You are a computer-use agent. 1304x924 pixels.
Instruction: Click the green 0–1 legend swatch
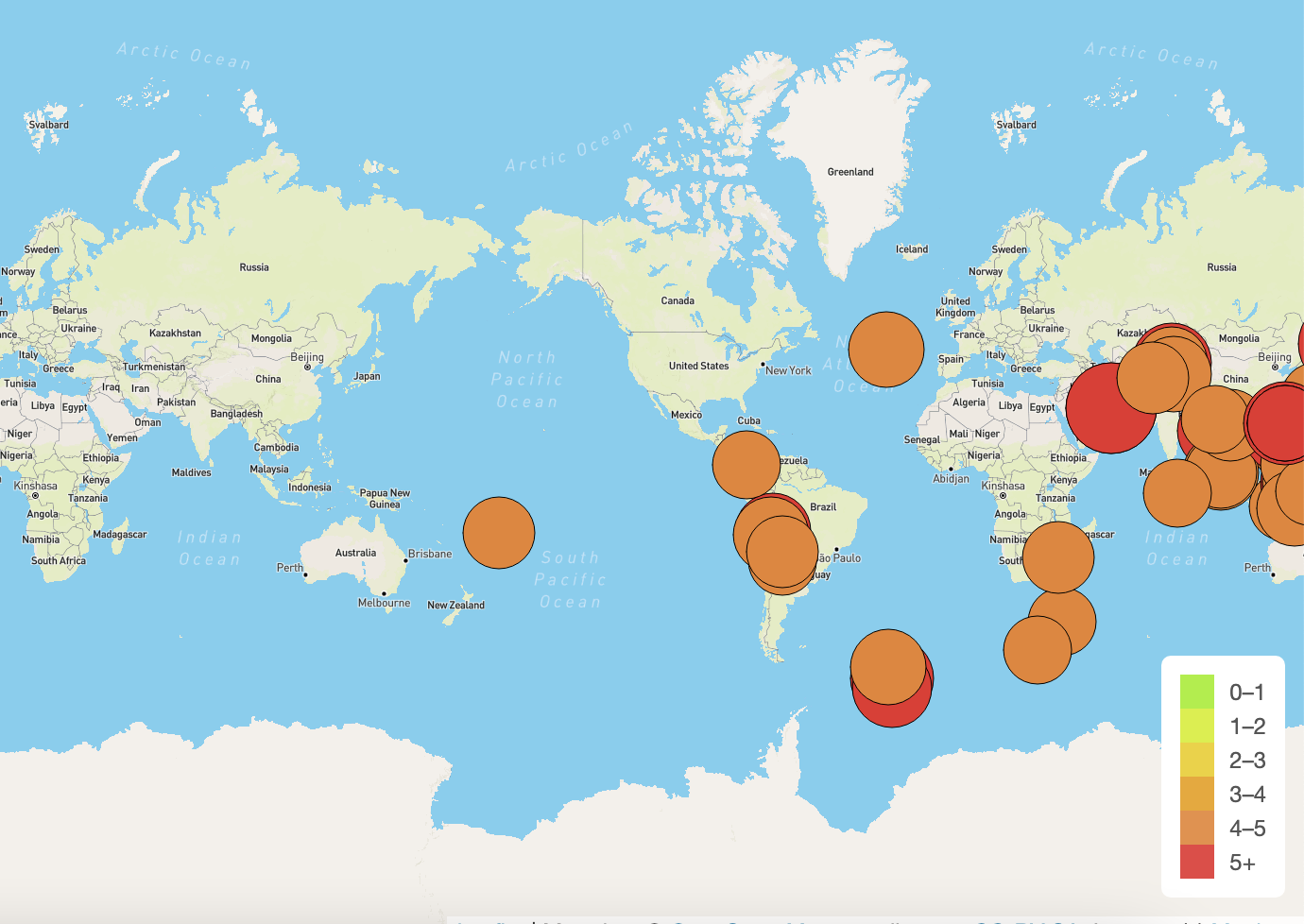point(1196,692)
